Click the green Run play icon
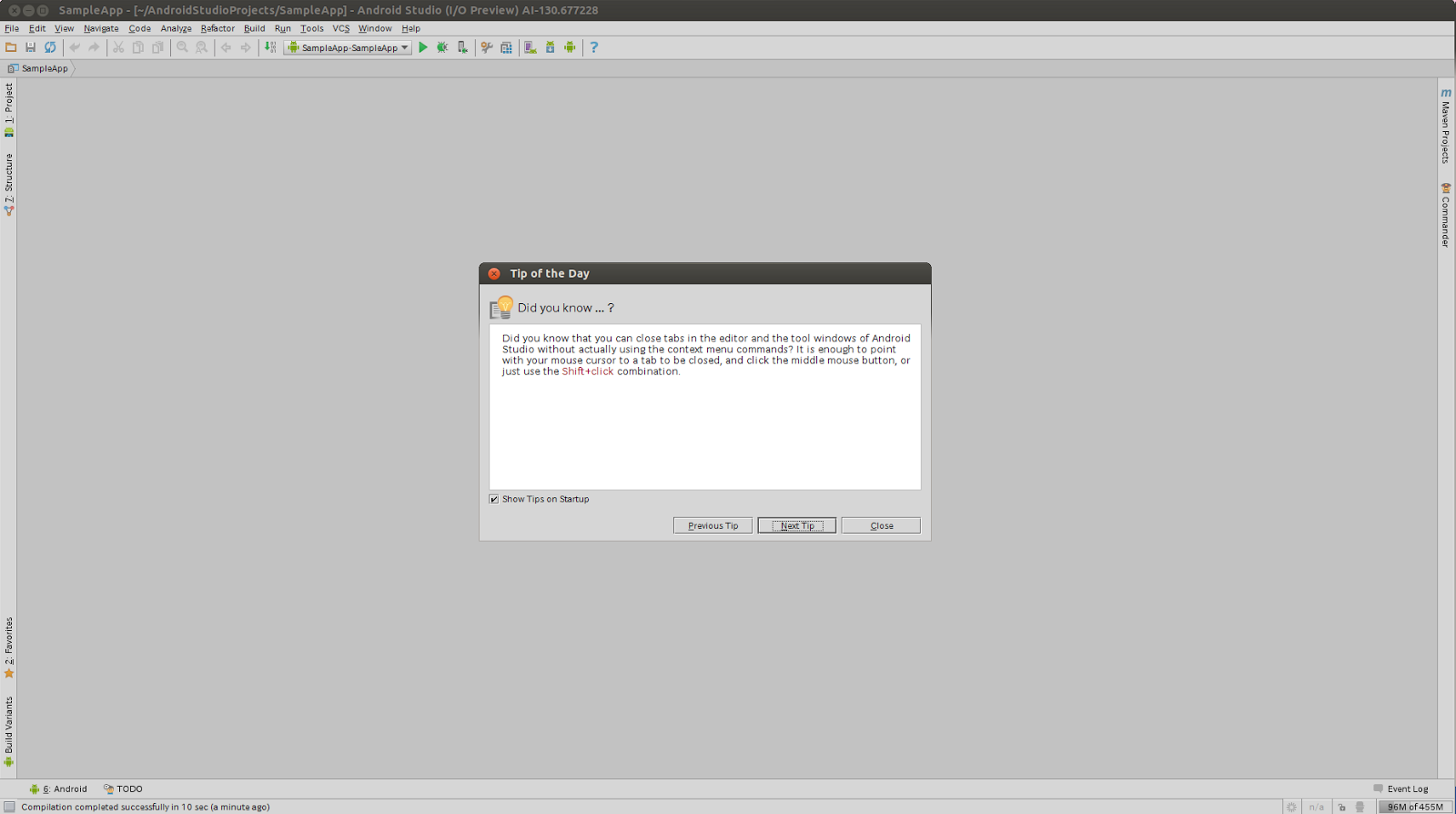 (423, 47)
